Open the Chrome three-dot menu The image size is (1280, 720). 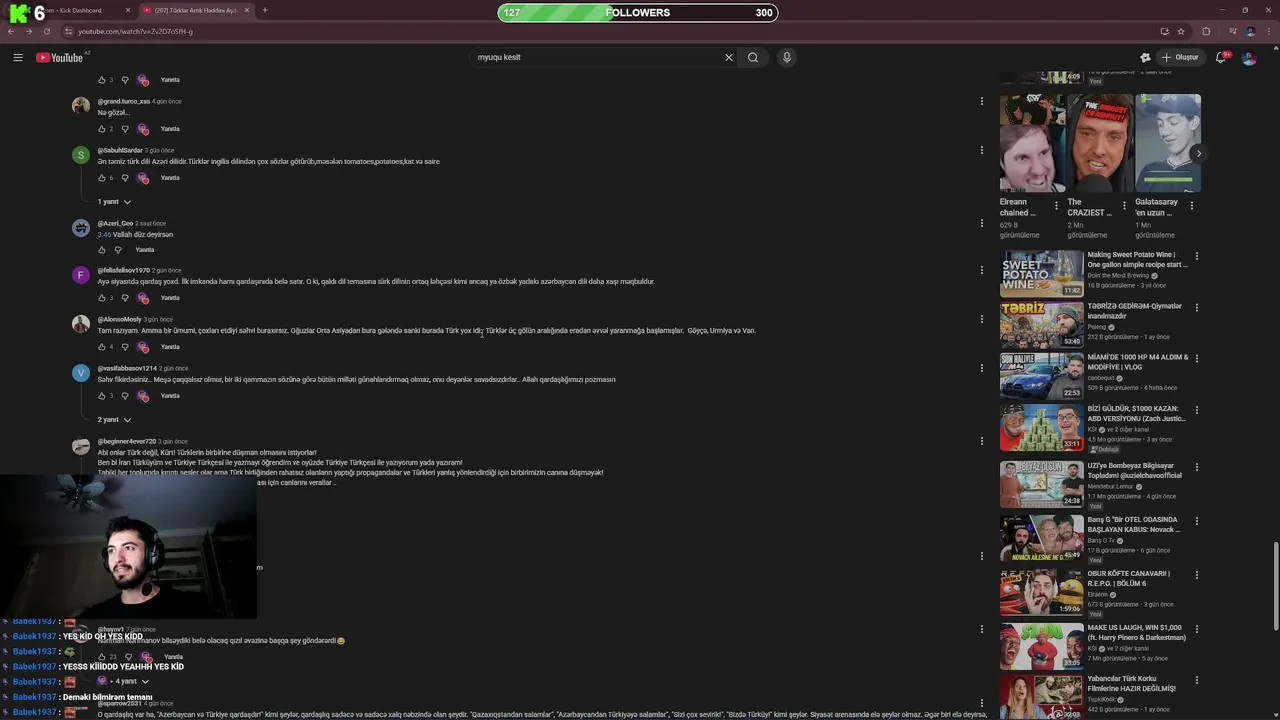tap(1268, 31)
